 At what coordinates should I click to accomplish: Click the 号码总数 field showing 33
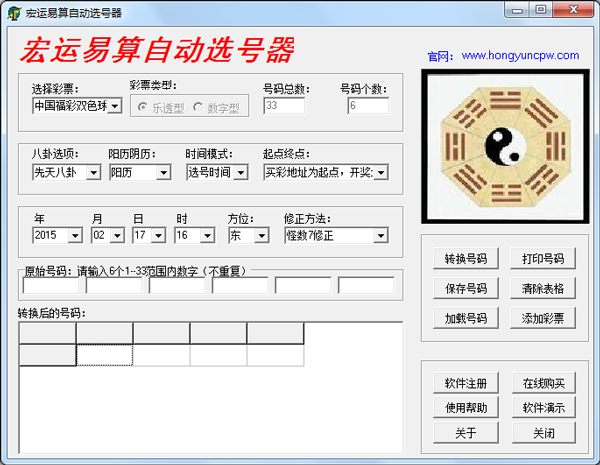tap(284, 106)
